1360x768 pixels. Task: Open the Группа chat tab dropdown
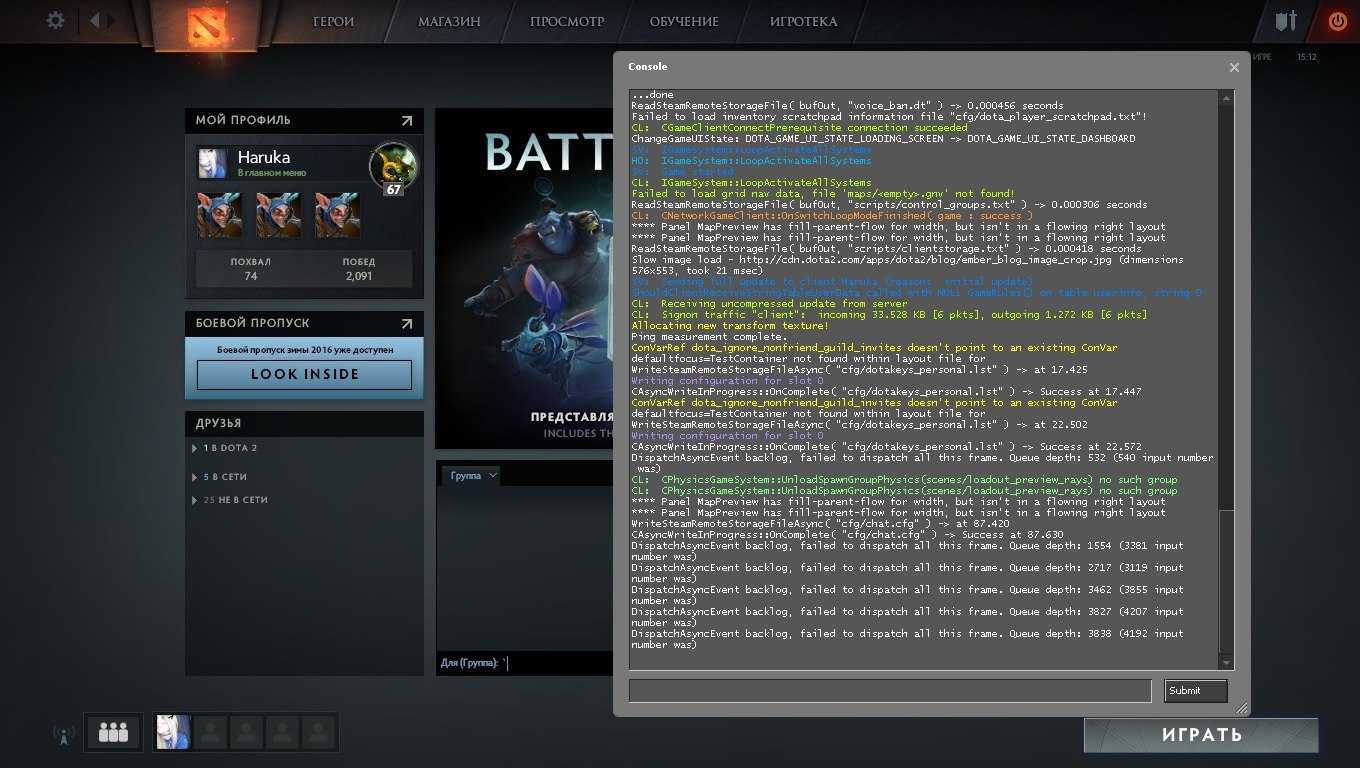(x=471, y=476)
